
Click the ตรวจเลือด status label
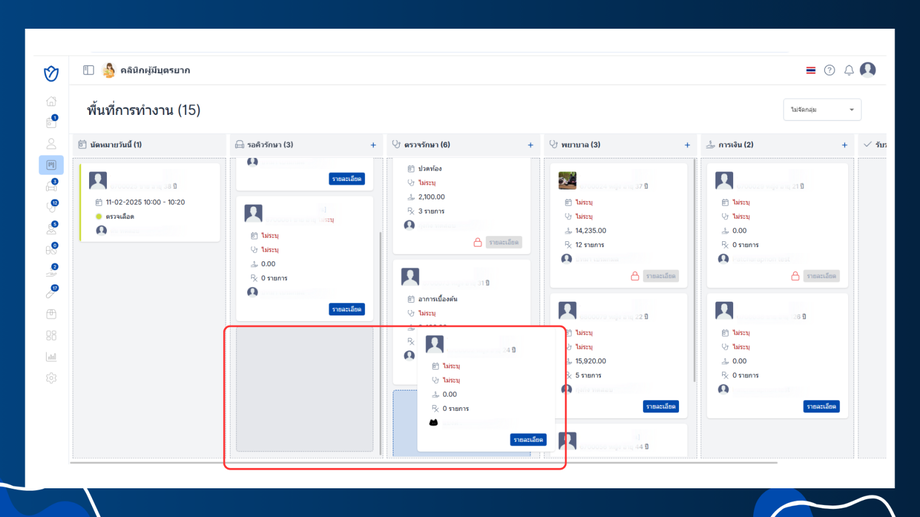click(120, 217)
